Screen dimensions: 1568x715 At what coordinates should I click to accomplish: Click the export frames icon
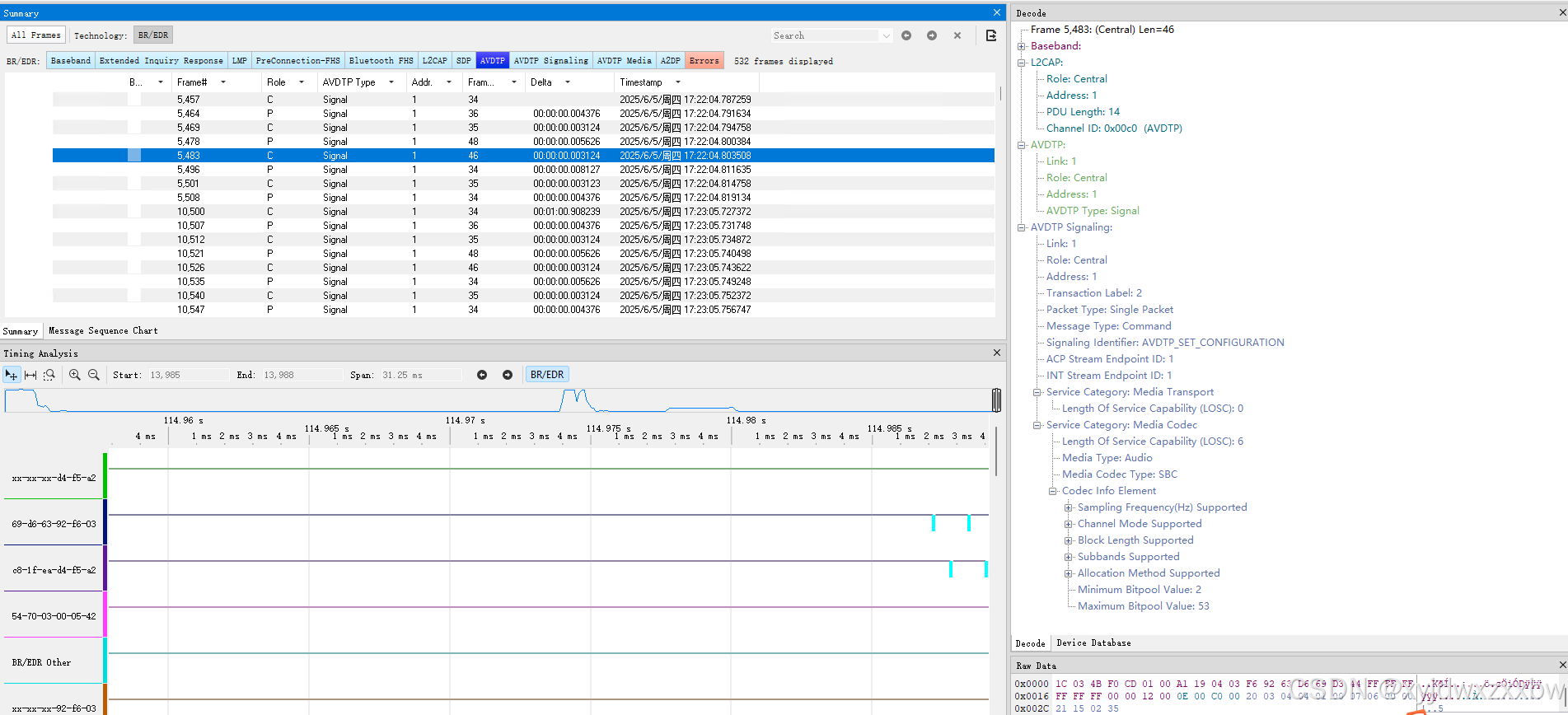991,35
